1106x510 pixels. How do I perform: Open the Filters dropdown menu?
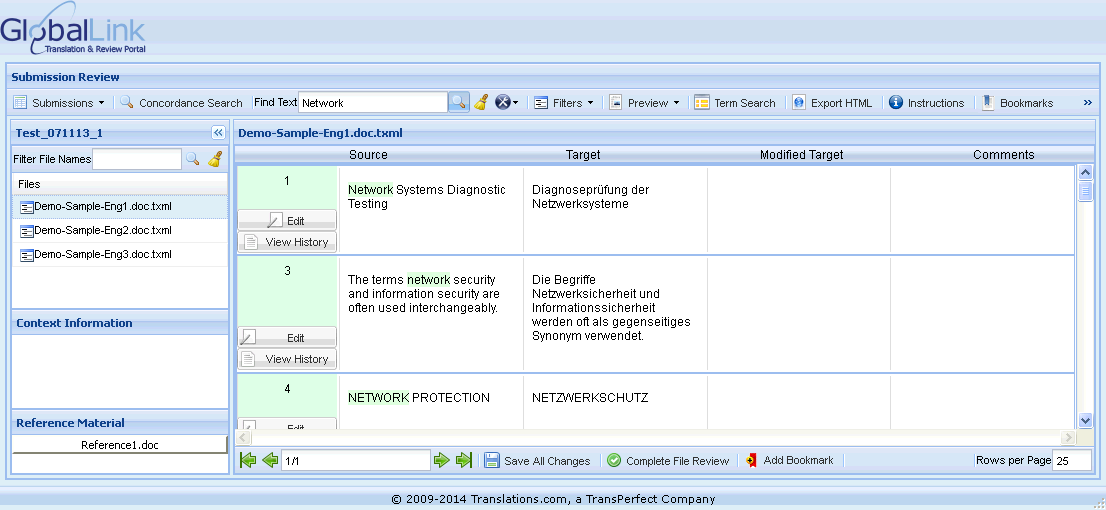564,103
